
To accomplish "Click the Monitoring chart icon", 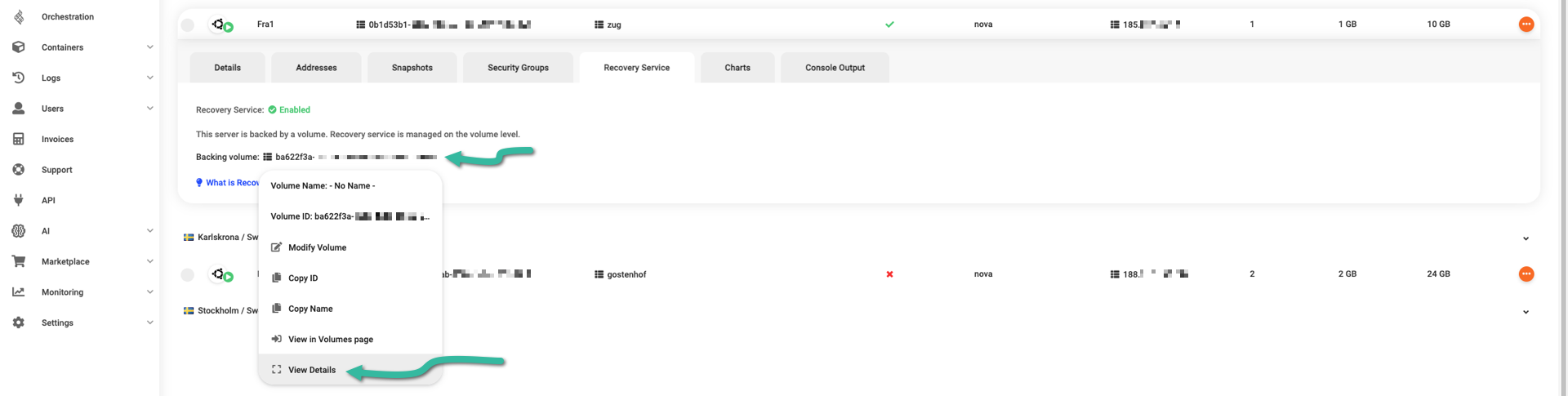I will tap(18, 292).
